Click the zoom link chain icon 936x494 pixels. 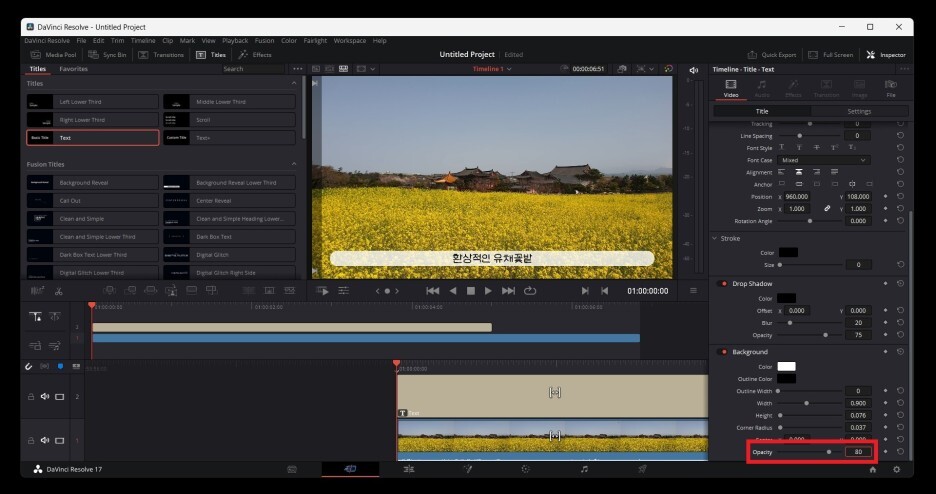click(x=827, y=209)
